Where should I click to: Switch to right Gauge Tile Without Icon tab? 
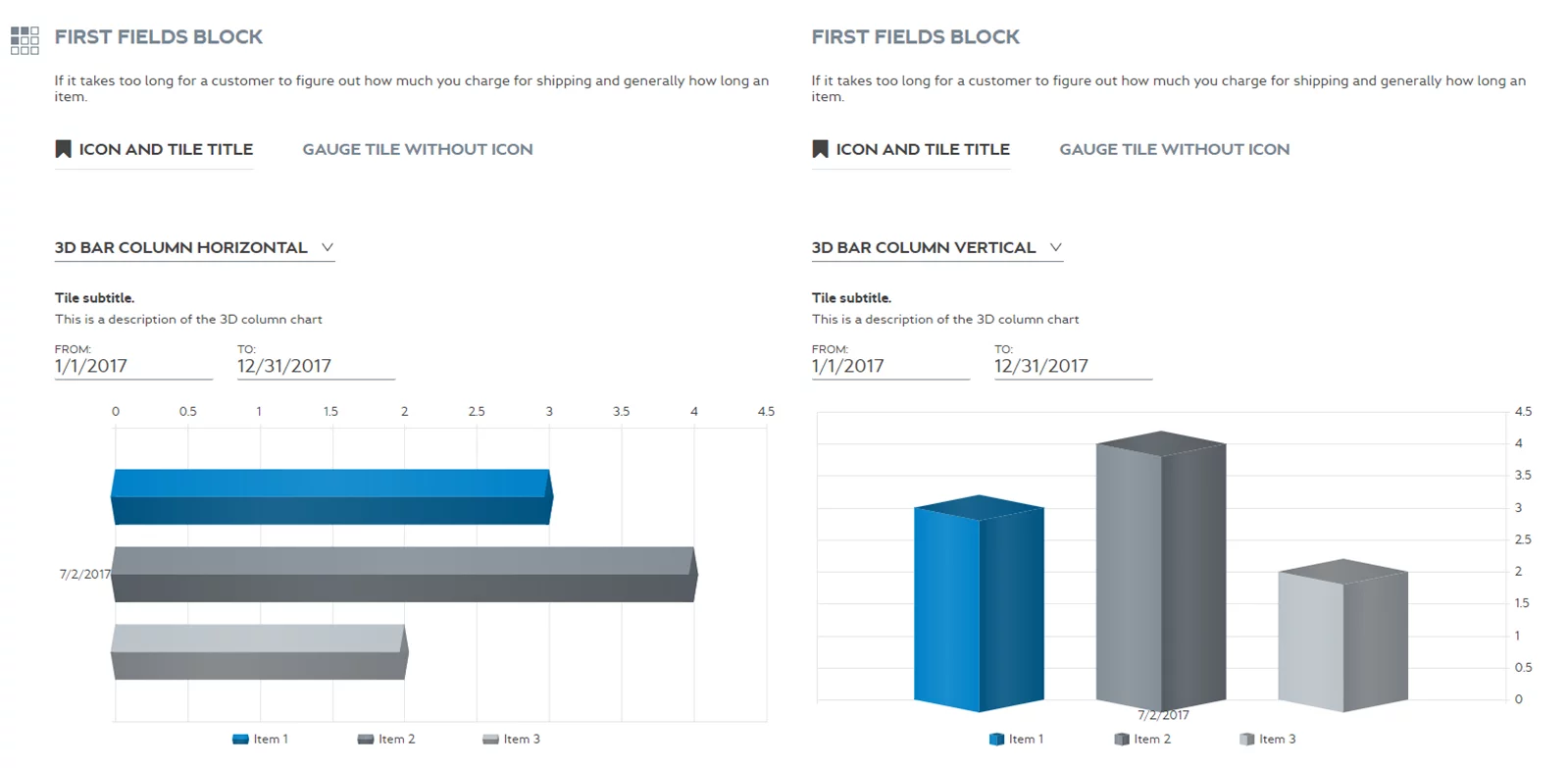click(x=1174, y=149)
